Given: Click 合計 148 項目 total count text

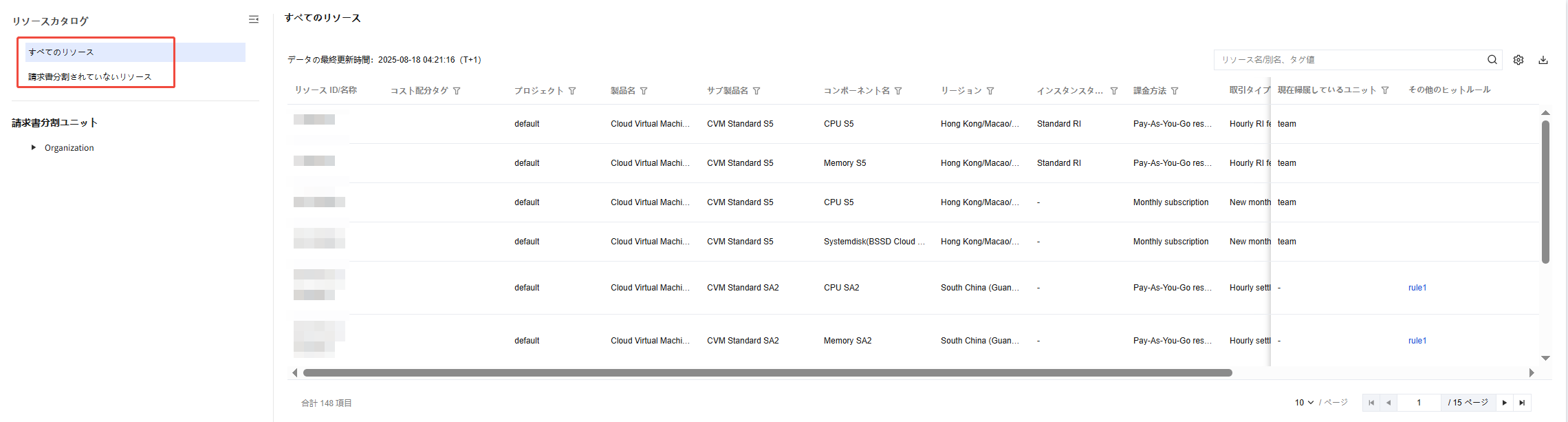Looking at the screenshot, I should pos(326,403).
